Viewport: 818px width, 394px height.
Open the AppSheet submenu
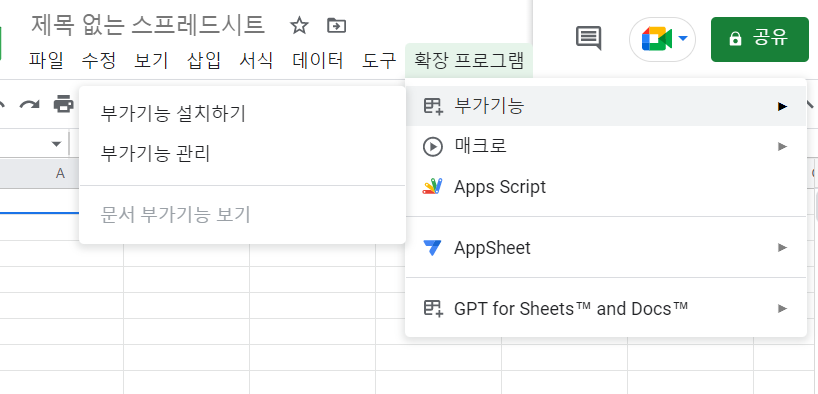606,247
